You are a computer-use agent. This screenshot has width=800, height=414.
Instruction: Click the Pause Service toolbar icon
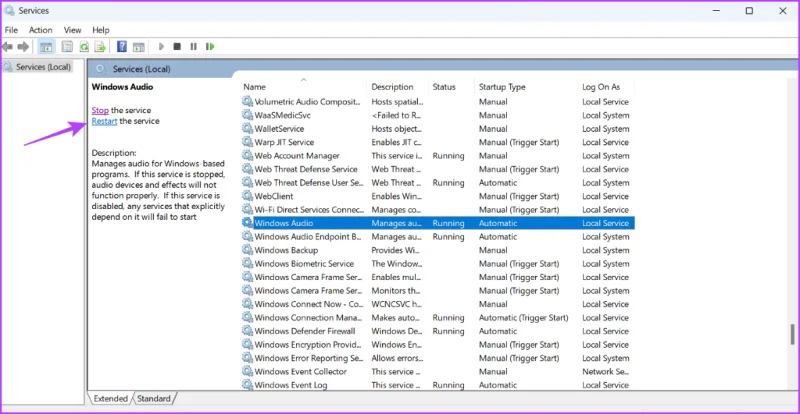click(x=193, y=47)
